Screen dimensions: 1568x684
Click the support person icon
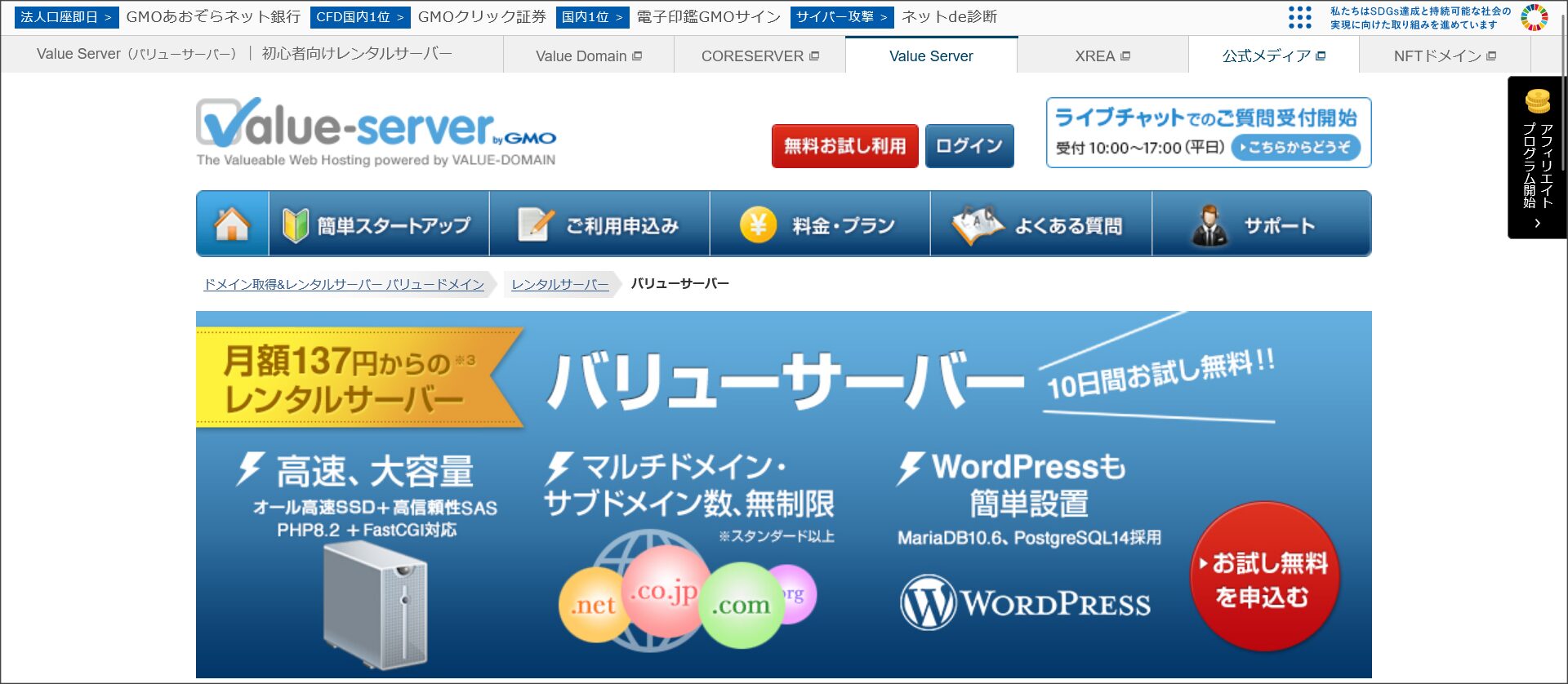1209,225
